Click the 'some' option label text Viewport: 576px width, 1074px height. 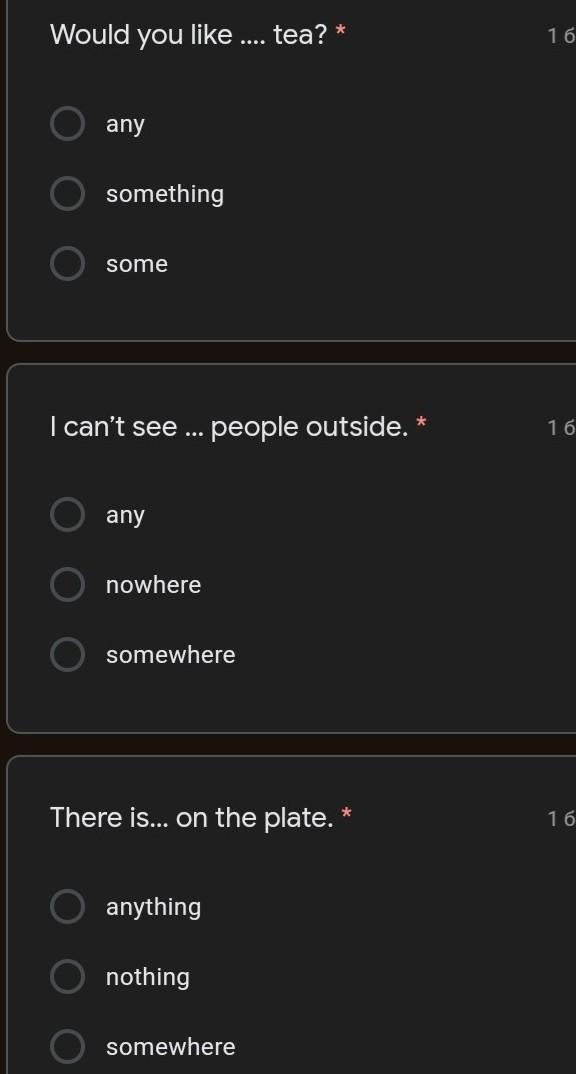[x=137, y=264]
